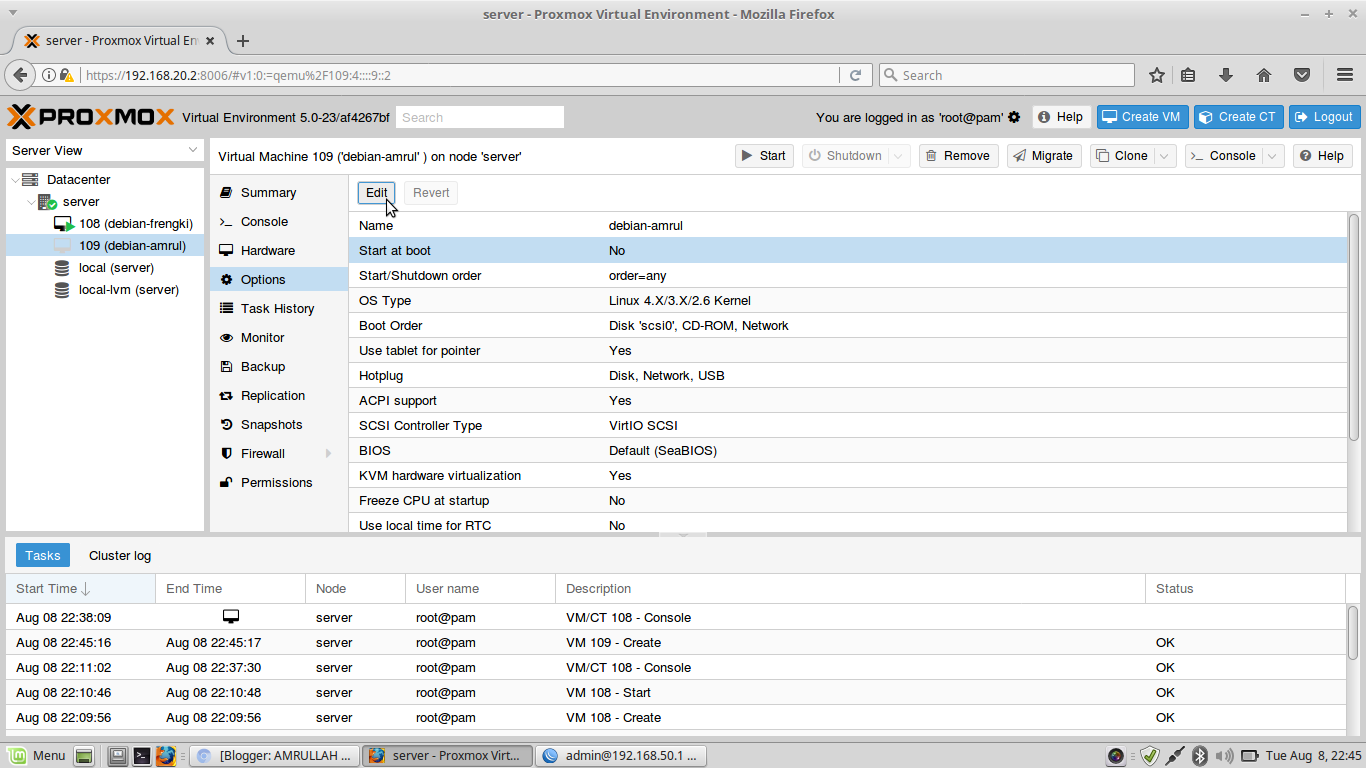Screen dimensions: 1366x768
Task: Go back using Firefox's back arrow
Action: point(20,75)
